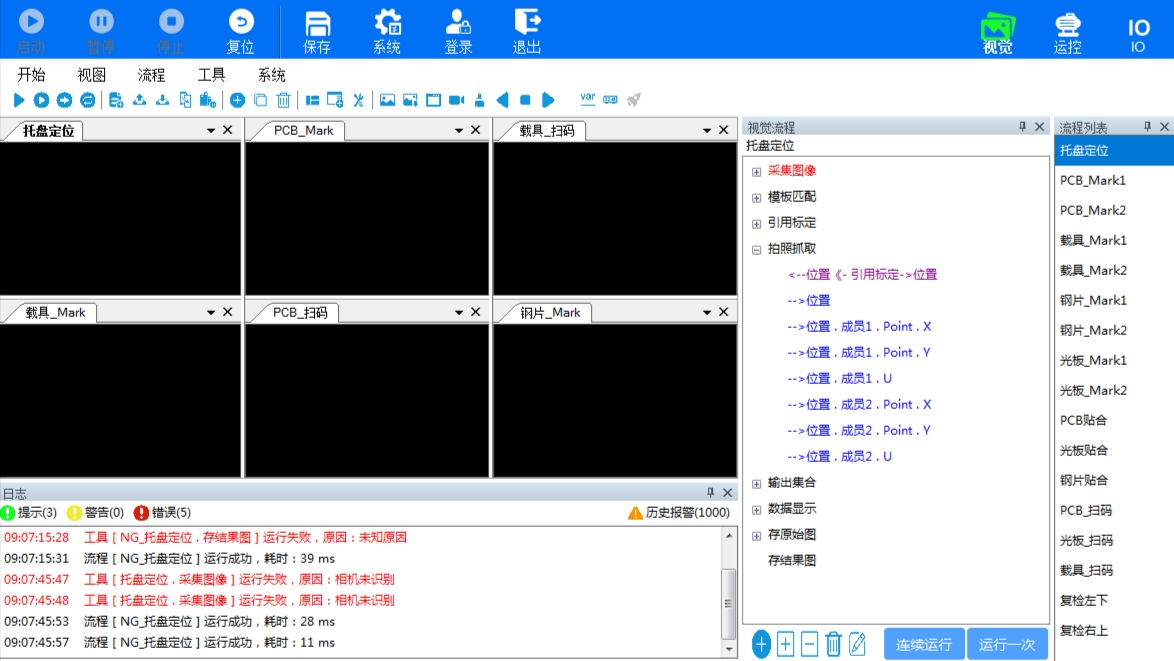Open dropdown arrow of PCB_Mark view

459,130
